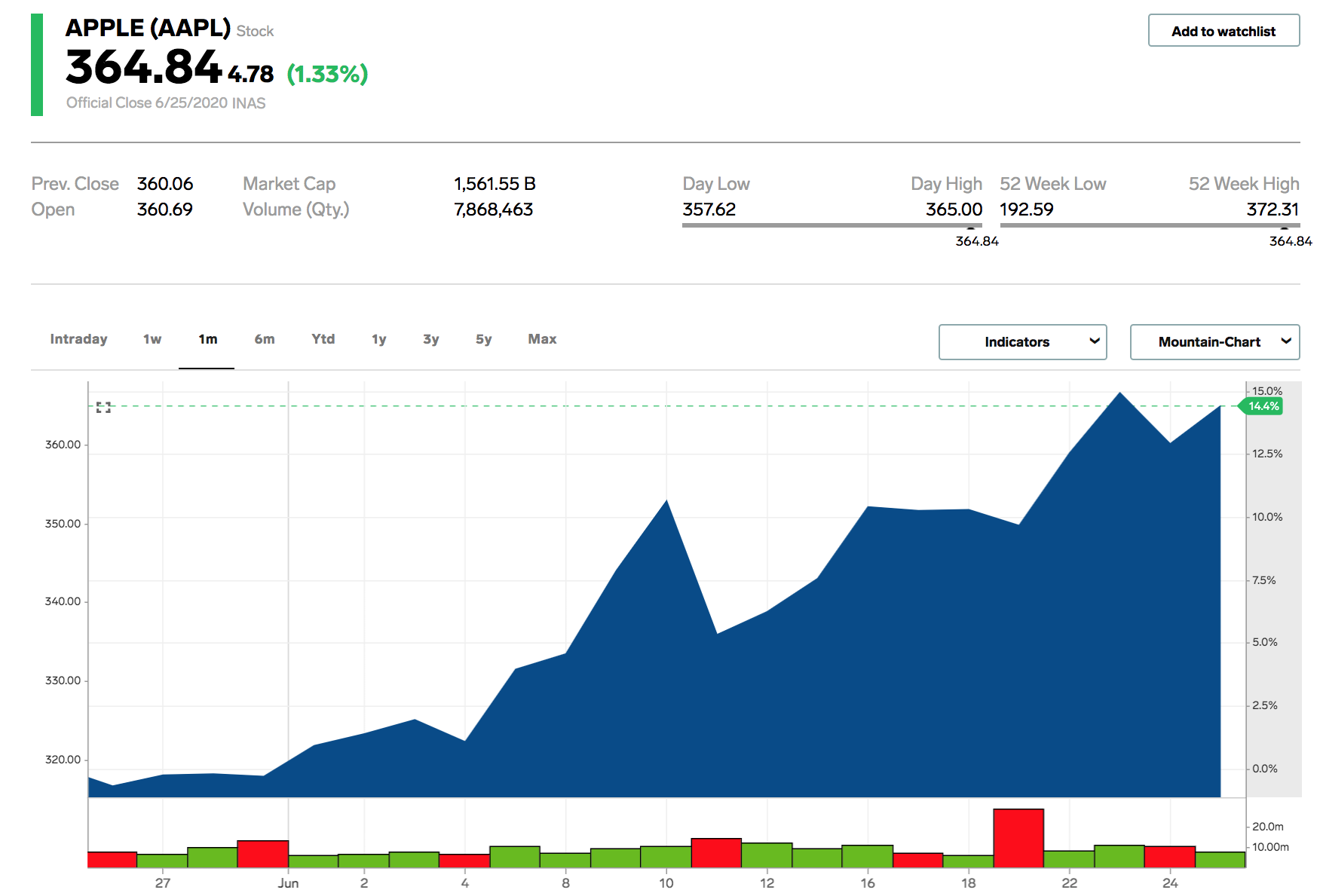Select the 1y time range
The height and width of the screenshot is (896, 1320).
click(378, 339)
